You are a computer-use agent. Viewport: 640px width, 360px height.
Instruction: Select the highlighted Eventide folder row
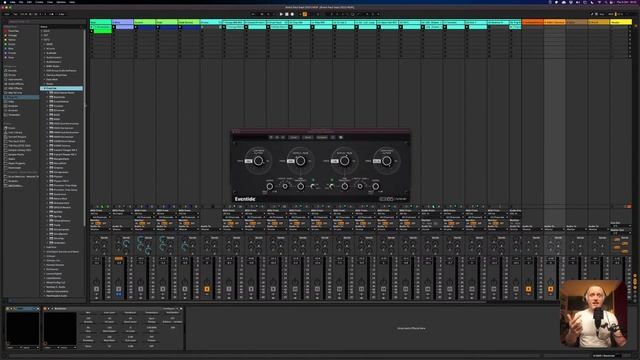tap(61, 88)
